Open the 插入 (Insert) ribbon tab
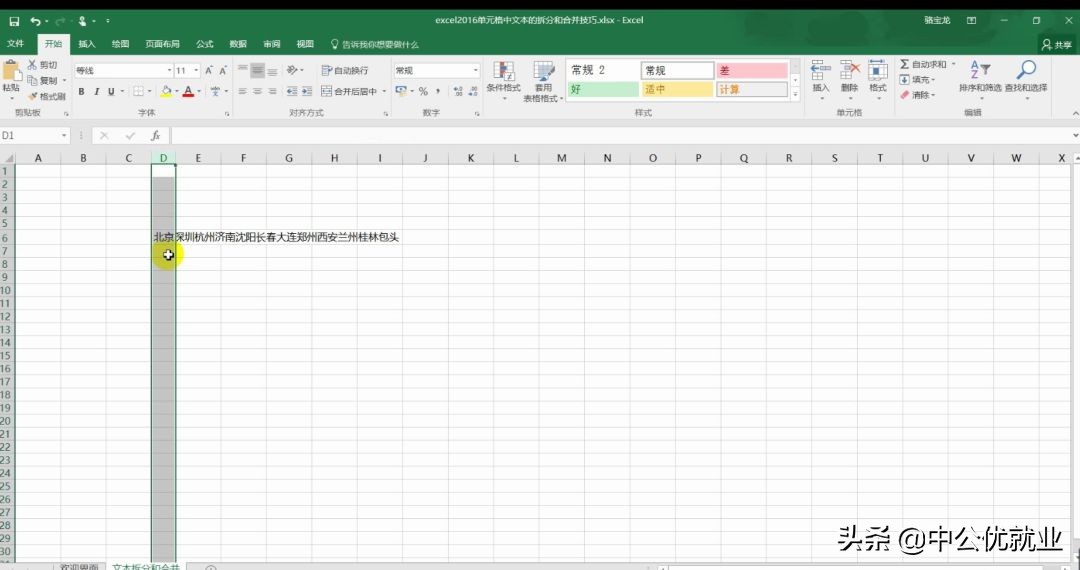Viewport: 1080px width, 570px height. click(87, 44)
